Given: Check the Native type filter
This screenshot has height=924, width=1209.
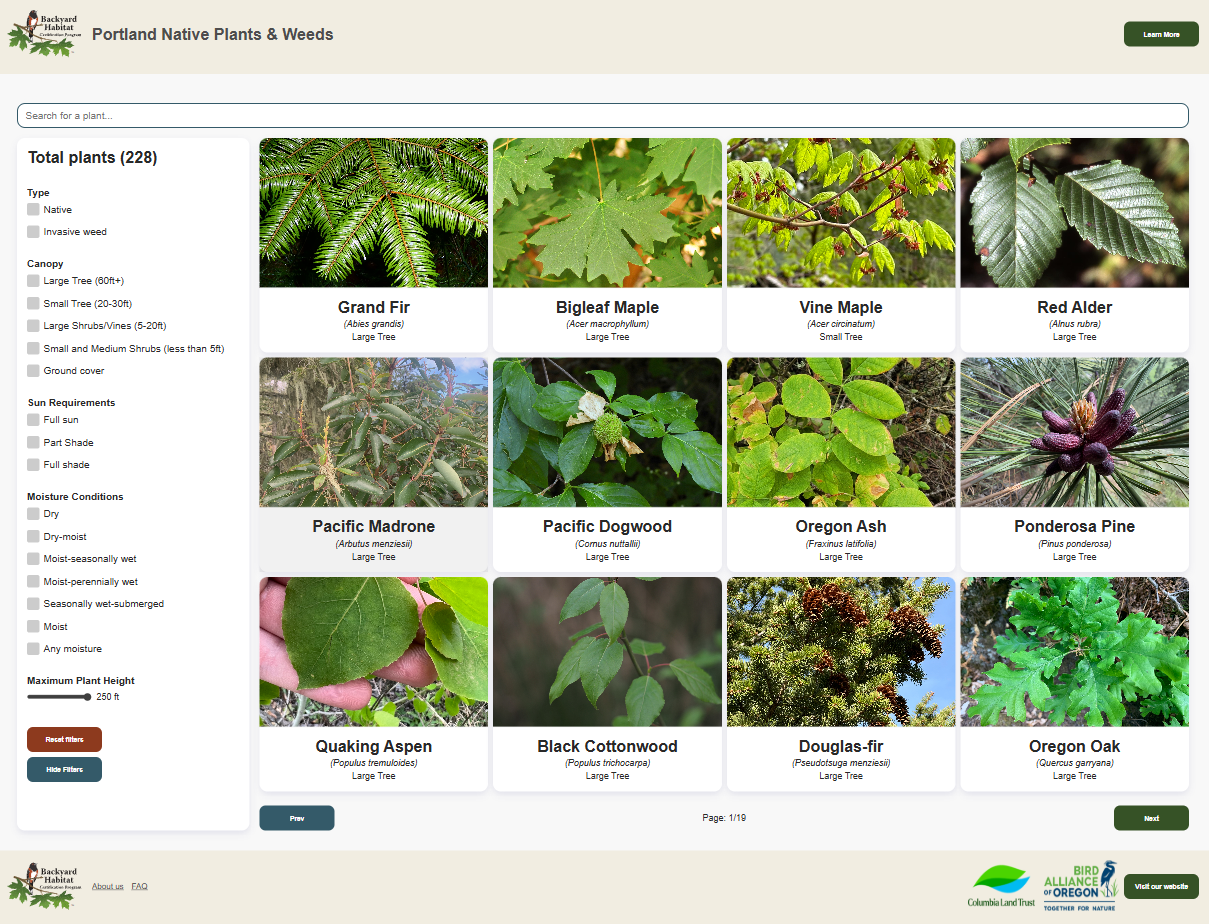Looking at the screenshot, I should point(33,210).
